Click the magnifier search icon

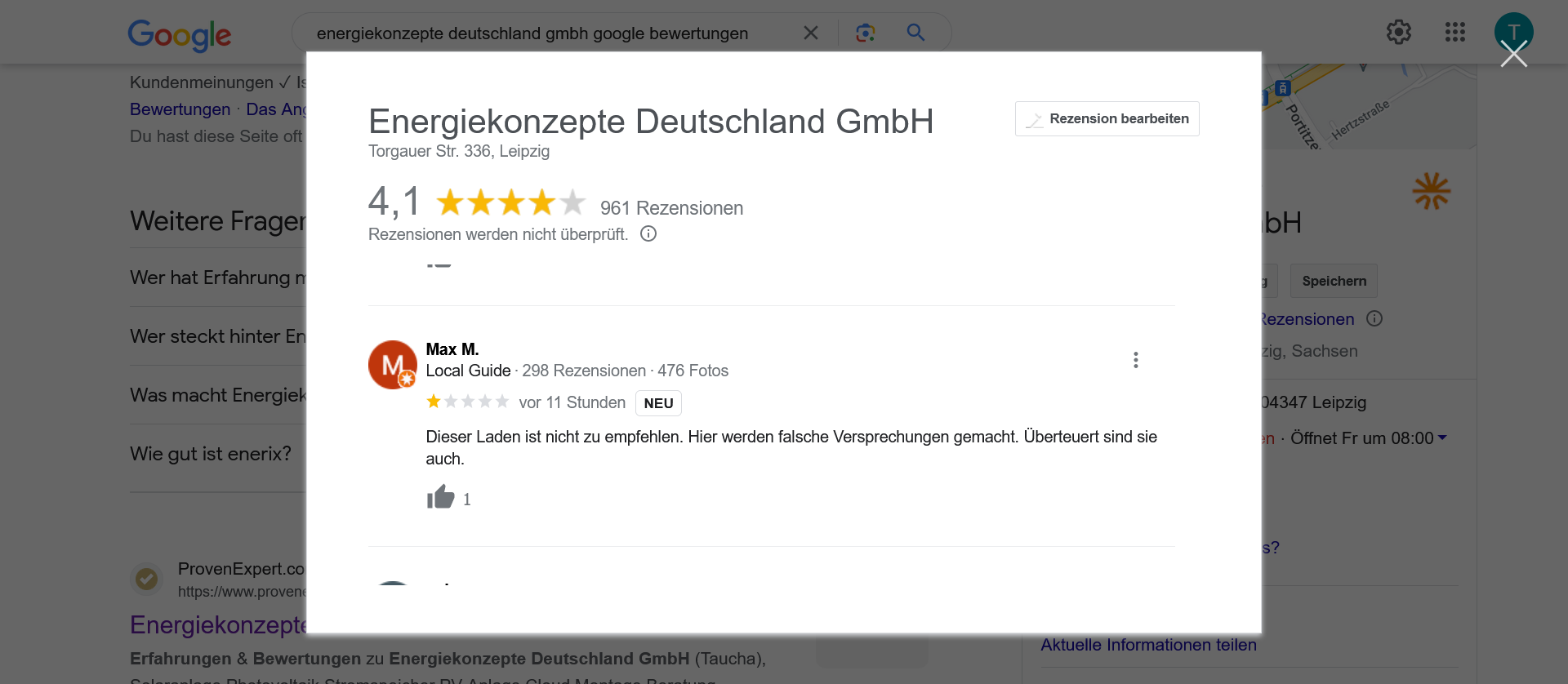(915, 33)
